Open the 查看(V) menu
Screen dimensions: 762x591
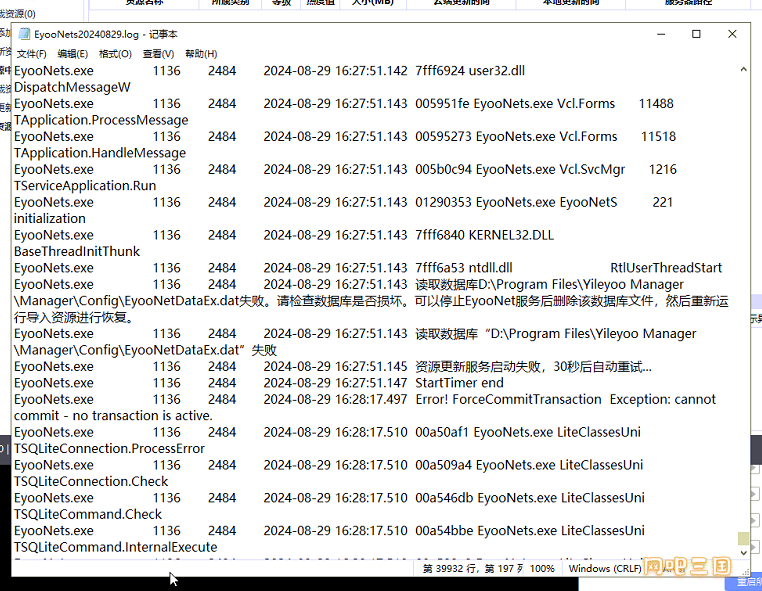[x=158, y=54]
